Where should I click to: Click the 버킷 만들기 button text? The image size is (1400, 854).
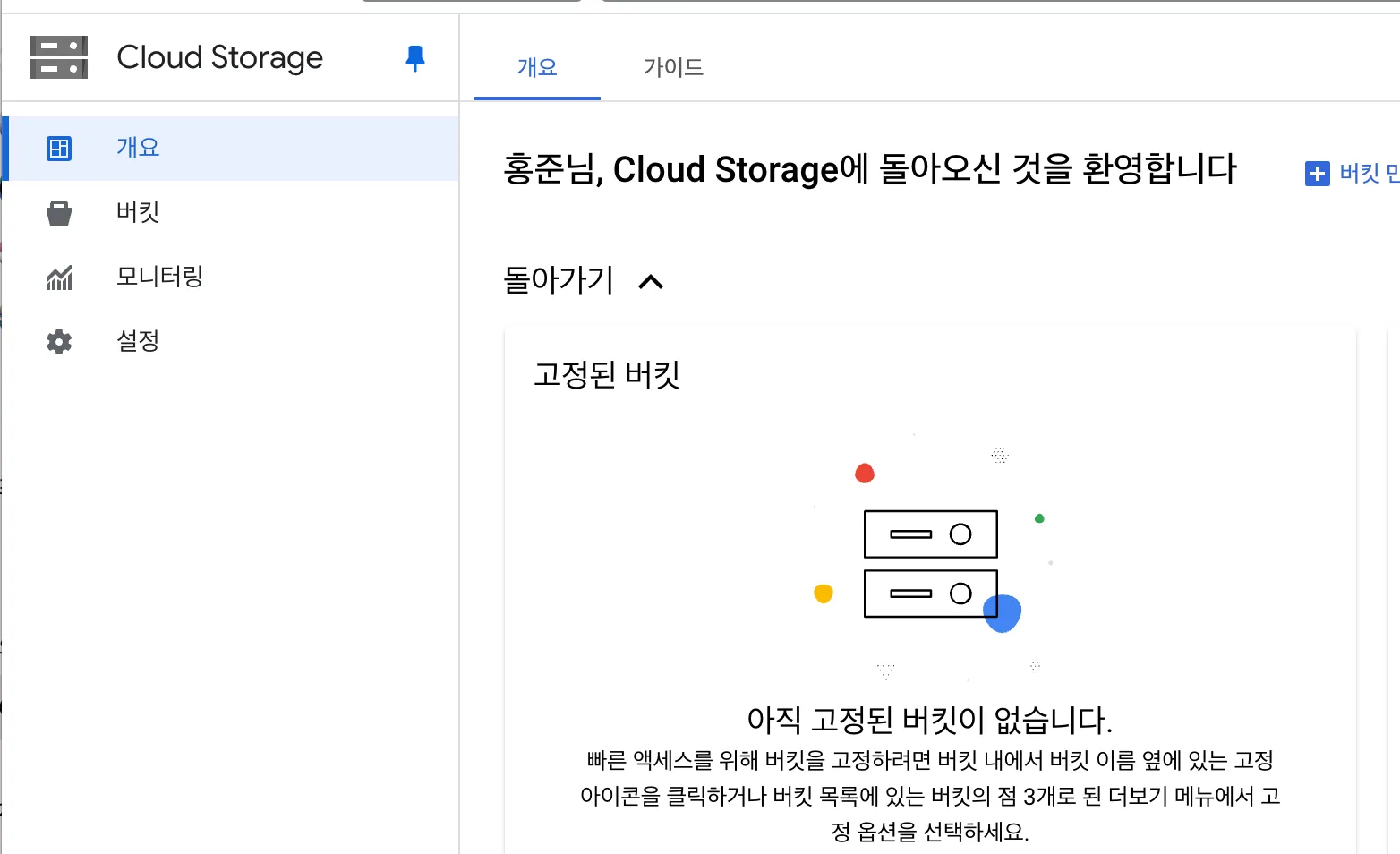pyautogui.click(x=1370, y=174)
